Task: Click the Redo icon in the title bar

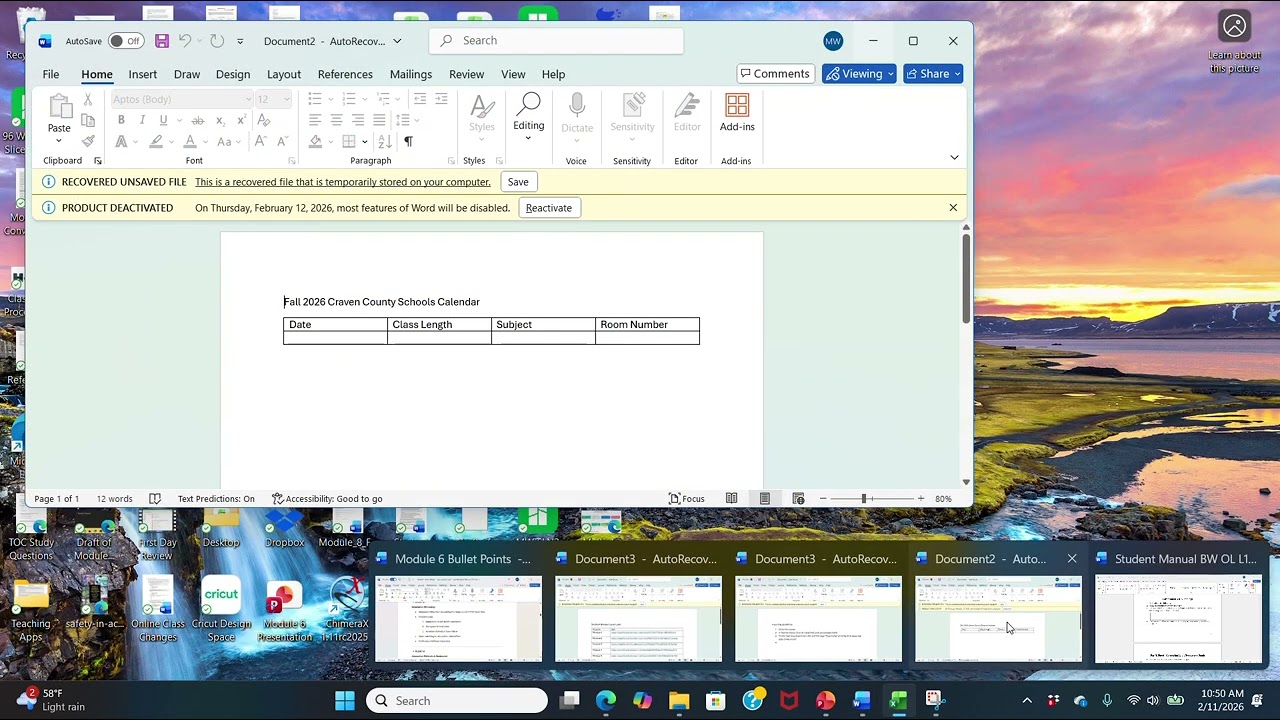Action: [217, 41]
